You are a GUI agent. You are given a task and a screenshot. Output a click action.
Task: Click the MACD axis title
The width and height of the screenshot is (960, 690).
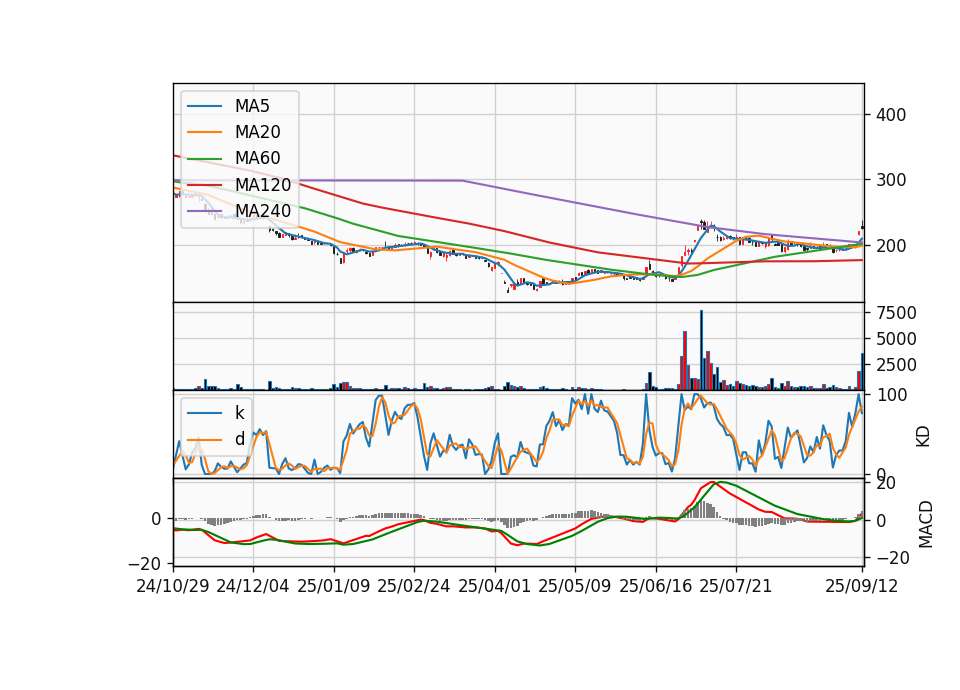[x=926, y=524]
